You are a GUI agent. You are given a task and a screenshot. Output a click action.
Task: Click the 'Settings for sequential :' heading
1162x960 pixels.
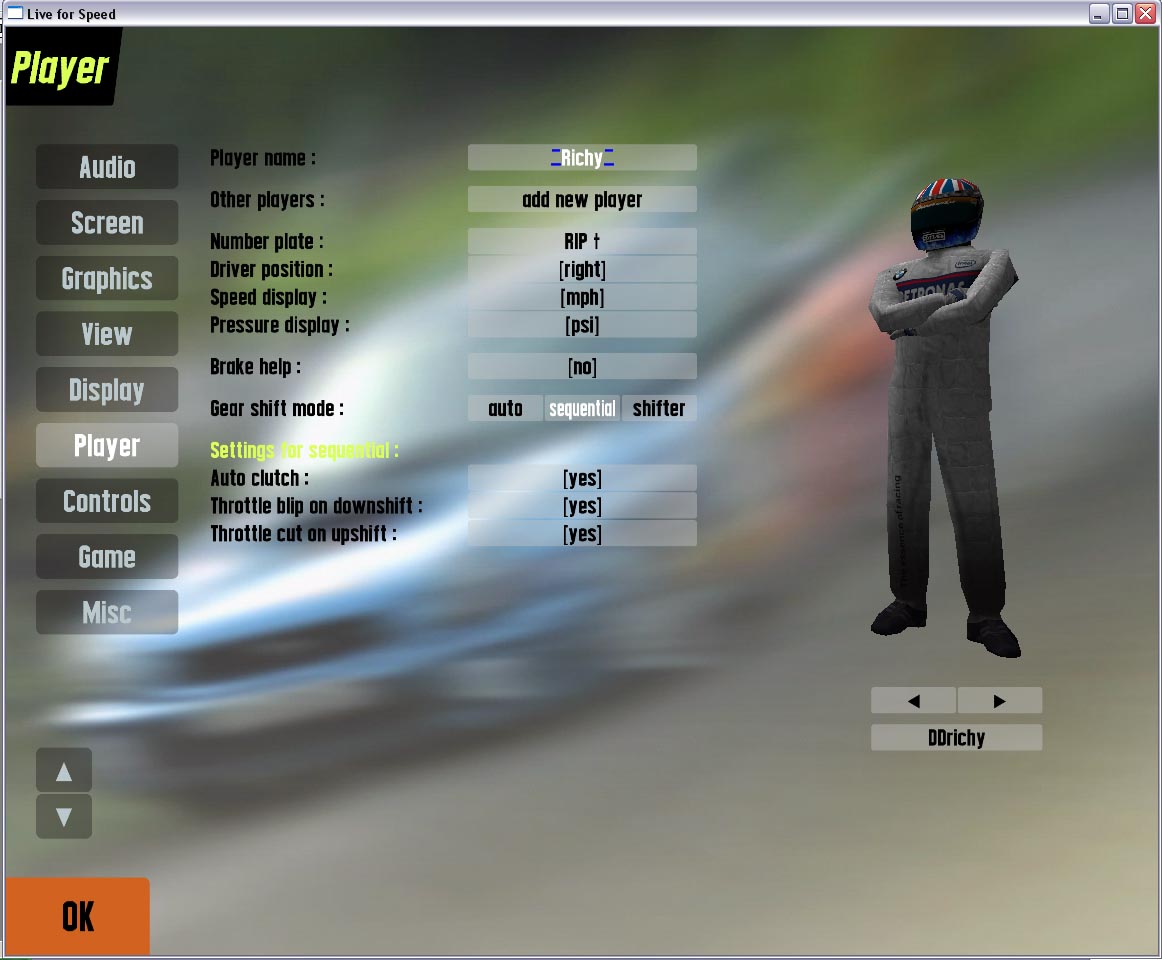coord(304,450)
